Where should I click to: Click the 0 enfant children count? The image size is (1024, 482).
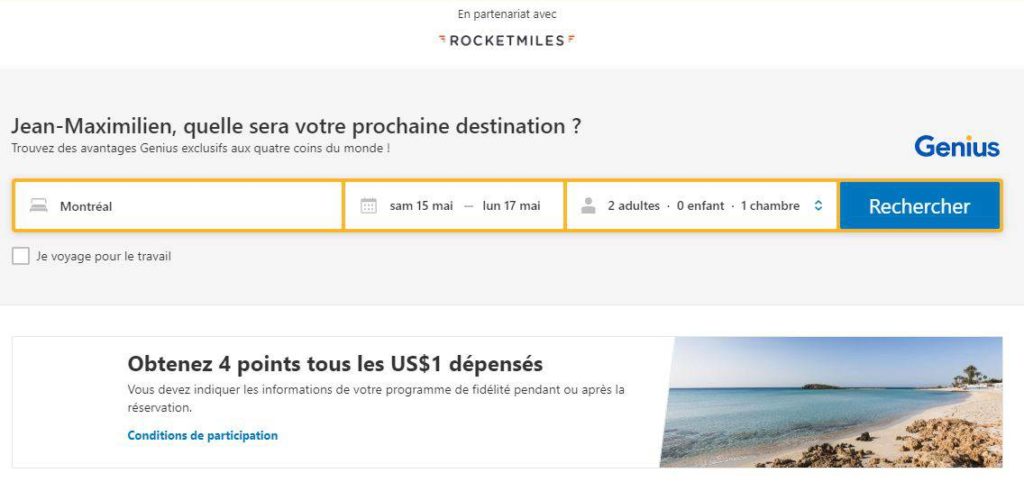(700, 206)
